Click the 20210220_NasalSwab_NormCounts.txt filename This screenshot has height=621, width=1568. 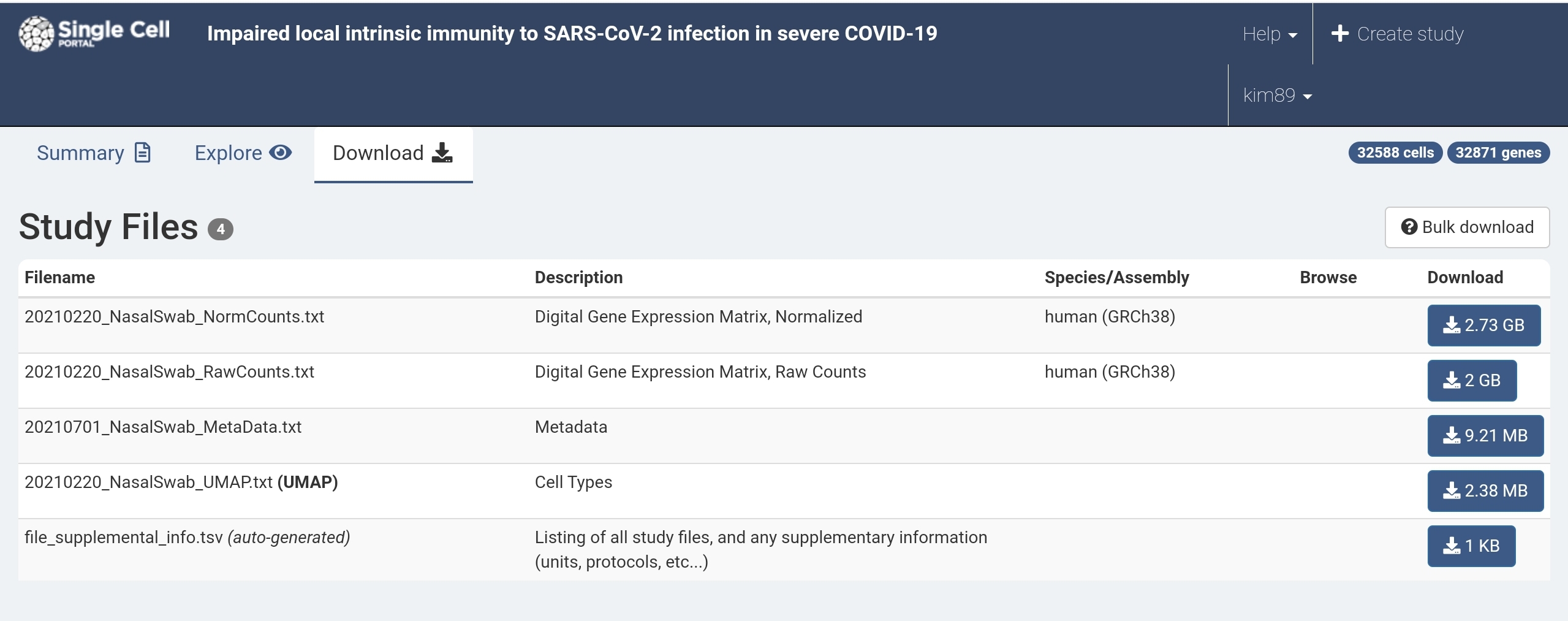[x=174, y=316]
